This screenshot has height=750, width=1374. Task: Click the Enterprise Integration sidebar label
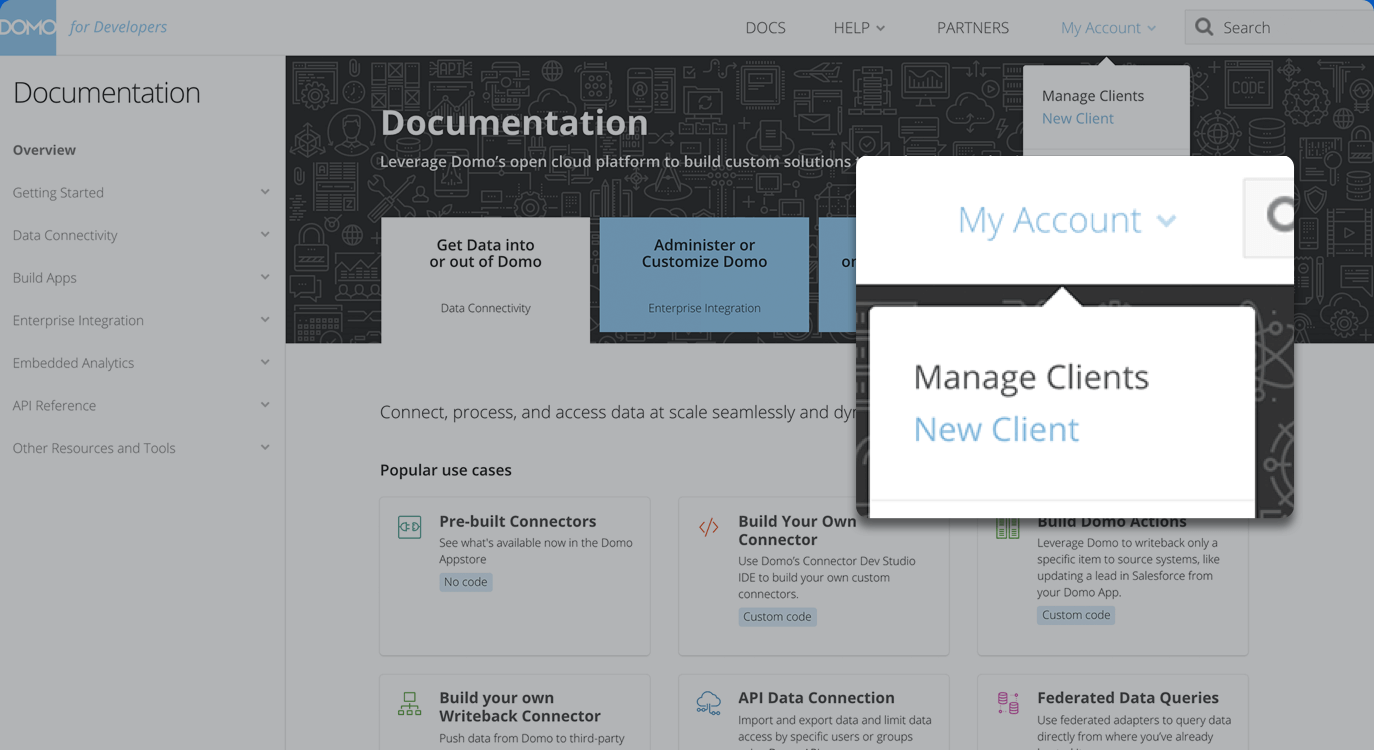pos(78,320)
